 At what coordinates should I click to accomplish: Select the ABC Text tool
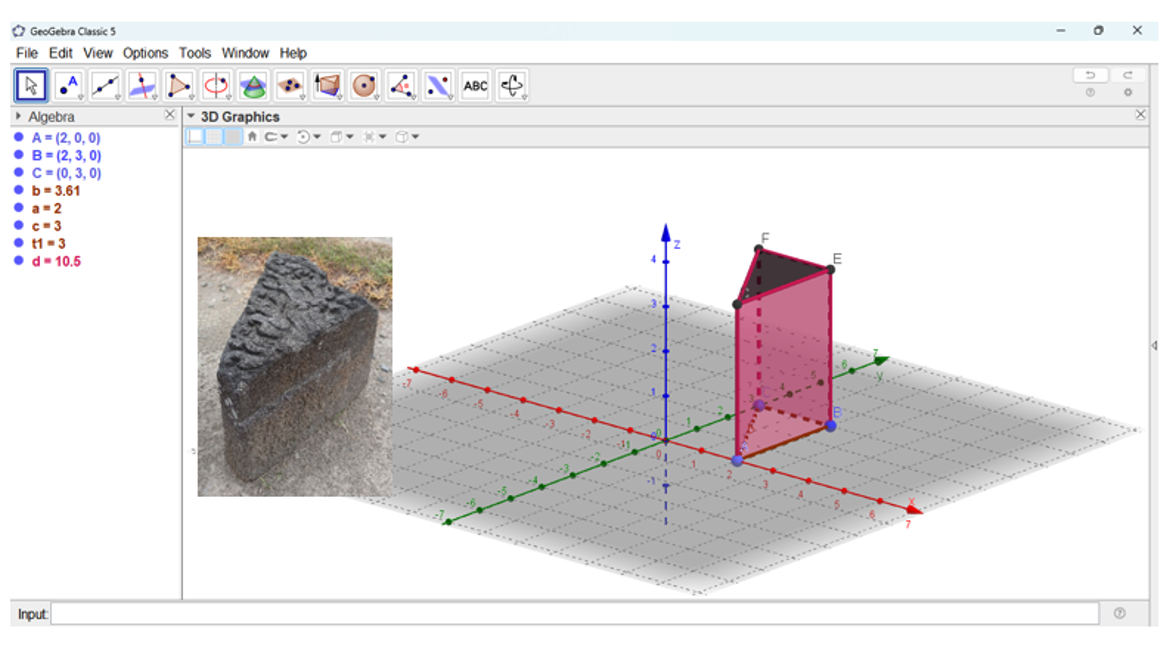[475, 86]
